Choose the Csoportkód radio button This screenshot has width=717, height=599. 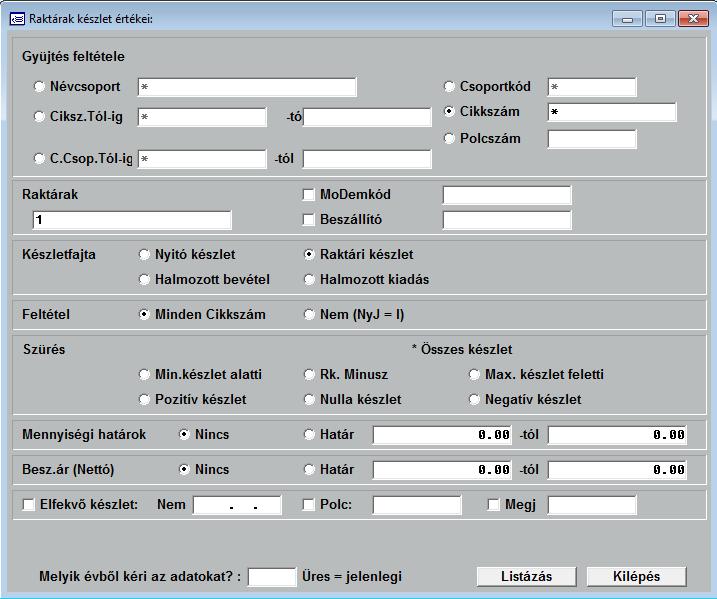pos(449,86)
